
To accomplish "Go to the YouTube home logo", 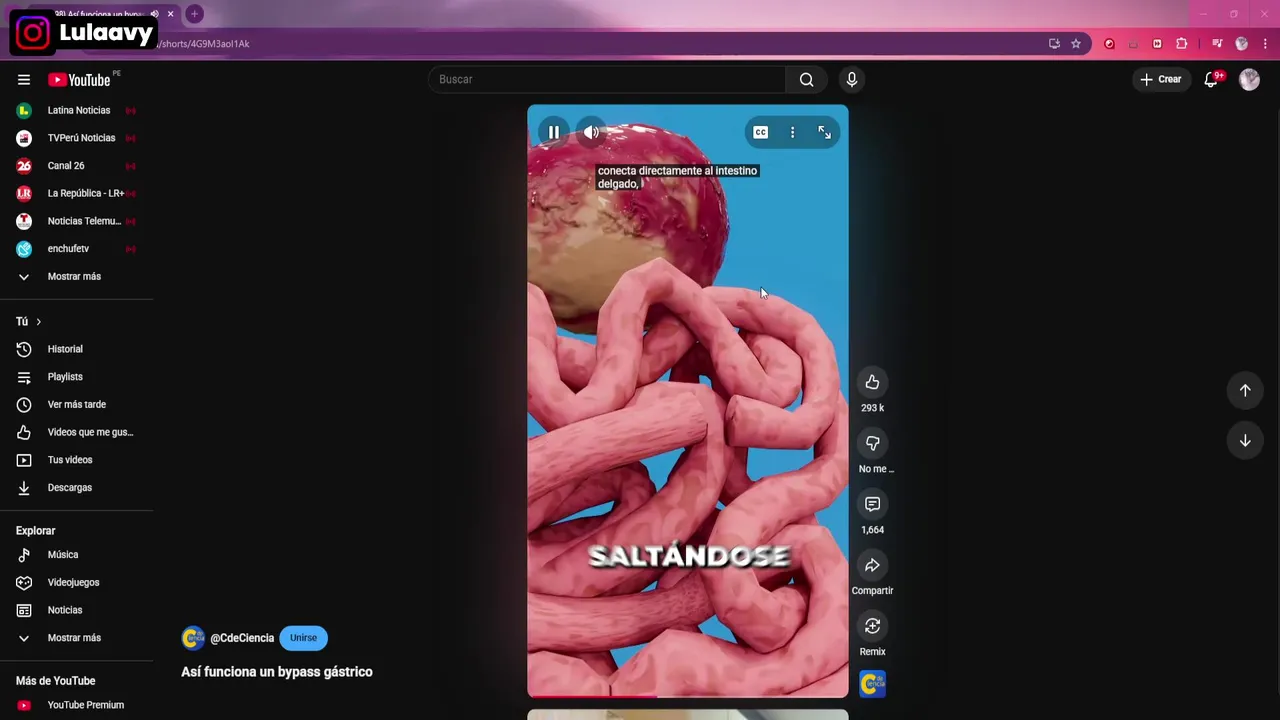I will point(79,80).
